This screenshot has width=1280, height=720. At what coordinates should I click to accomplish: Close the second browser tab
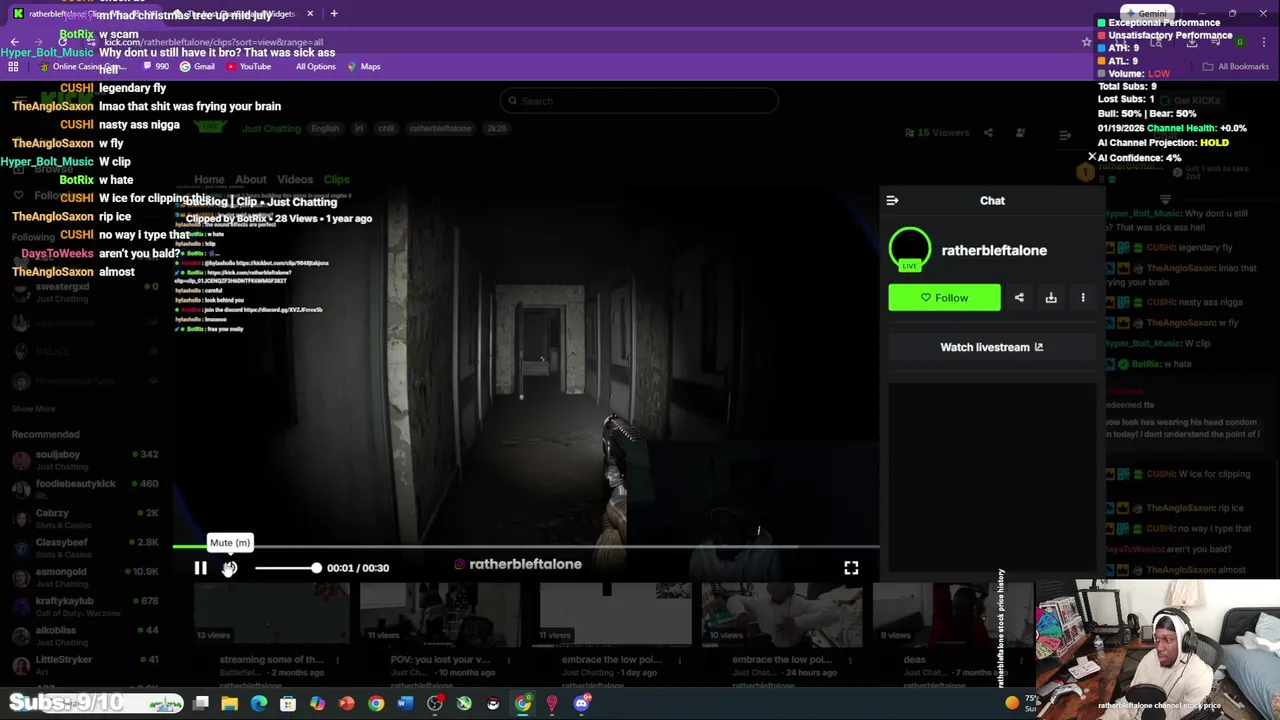pos(310,14)
